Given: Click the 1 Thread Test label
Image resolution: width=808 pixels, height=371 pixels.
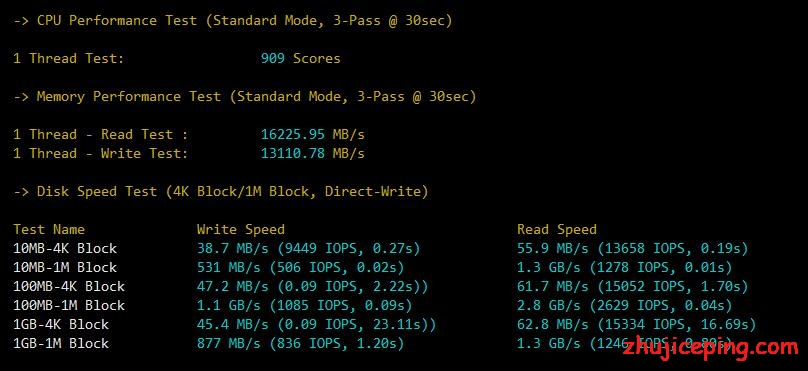Looking at the screenshot, I should pos(69,59).
